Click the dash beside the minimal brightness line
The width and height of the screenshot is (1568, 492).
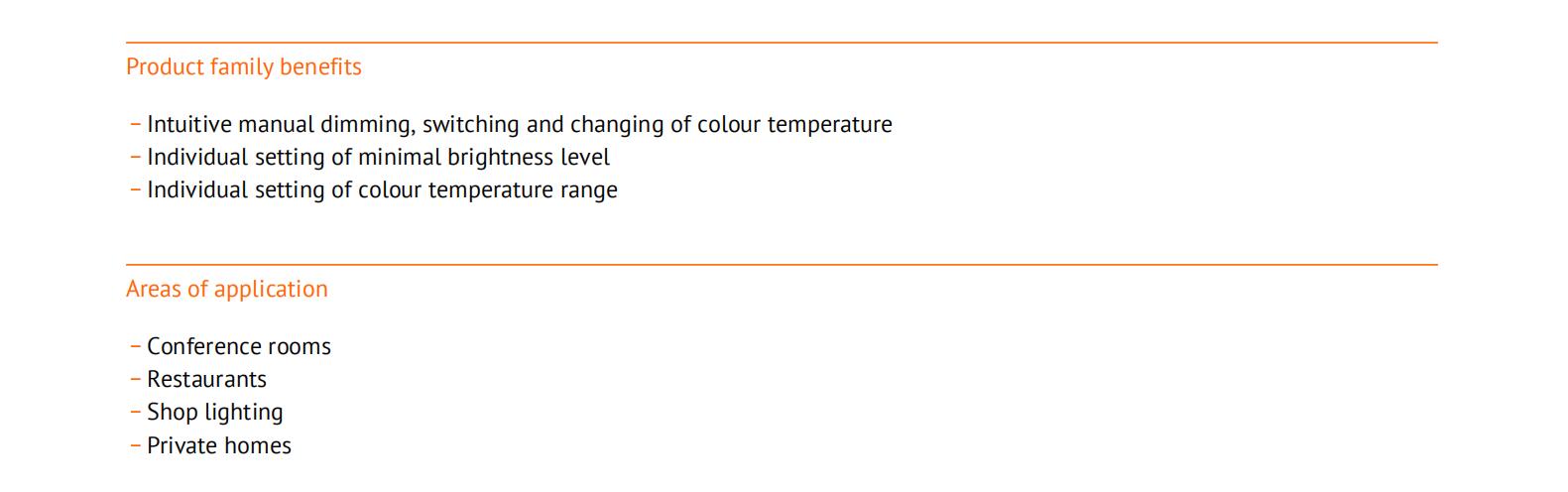tap(135, 157)
